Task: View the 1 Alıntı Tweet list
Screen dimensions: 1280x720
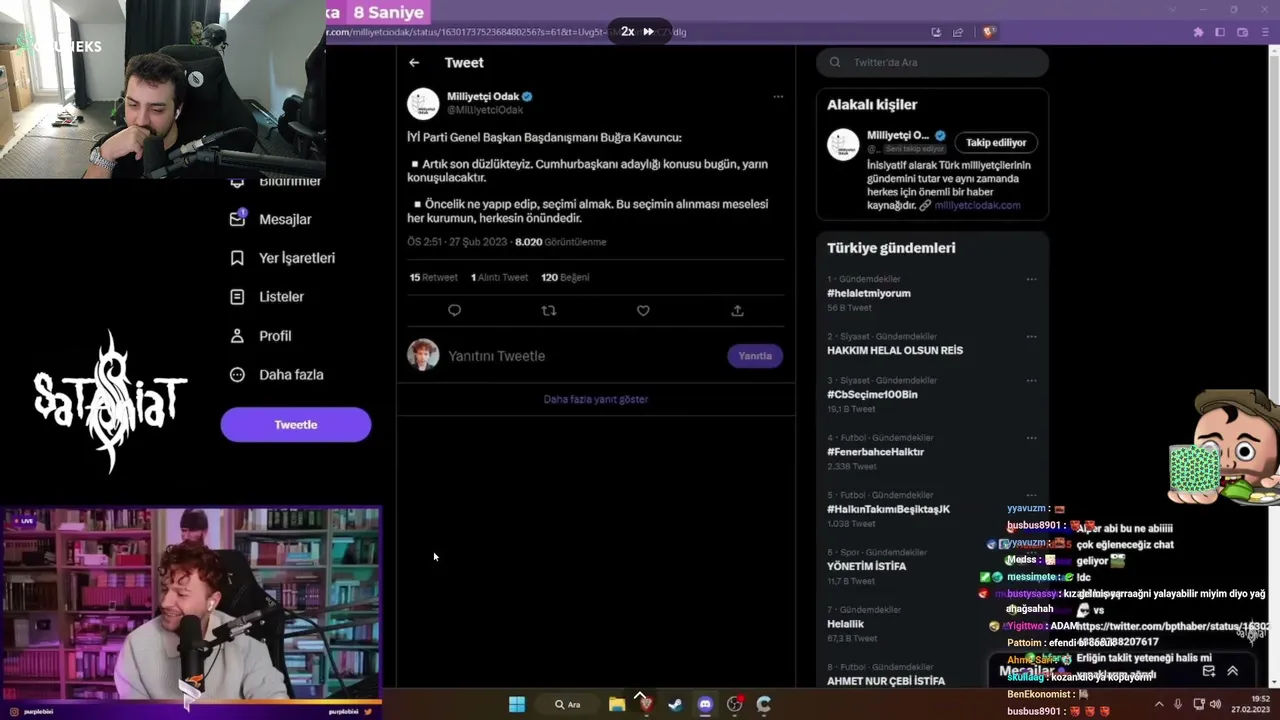Action: (499, 277)
